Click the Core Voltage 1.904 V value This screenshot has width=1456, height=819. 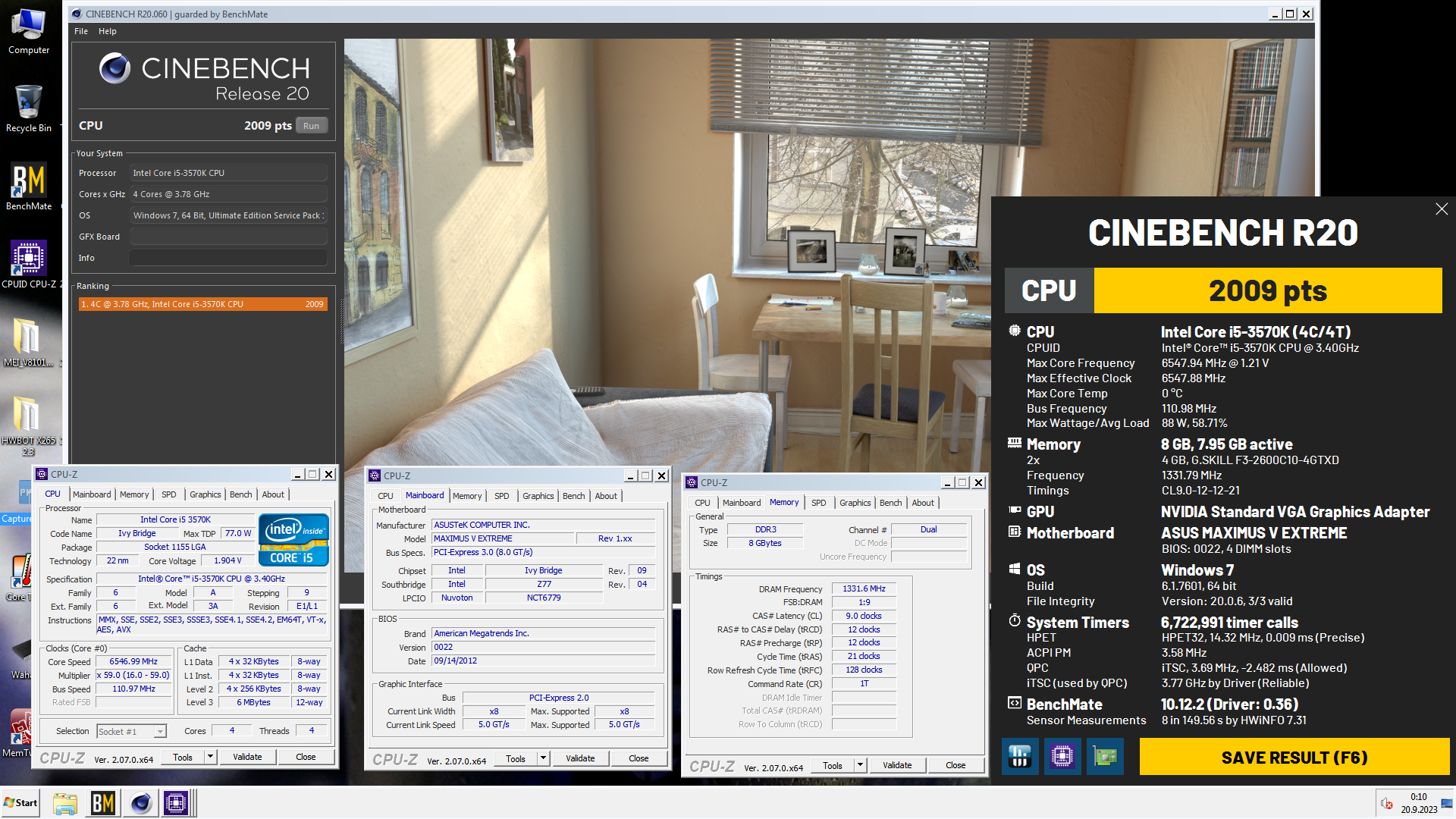click(227, 561)
